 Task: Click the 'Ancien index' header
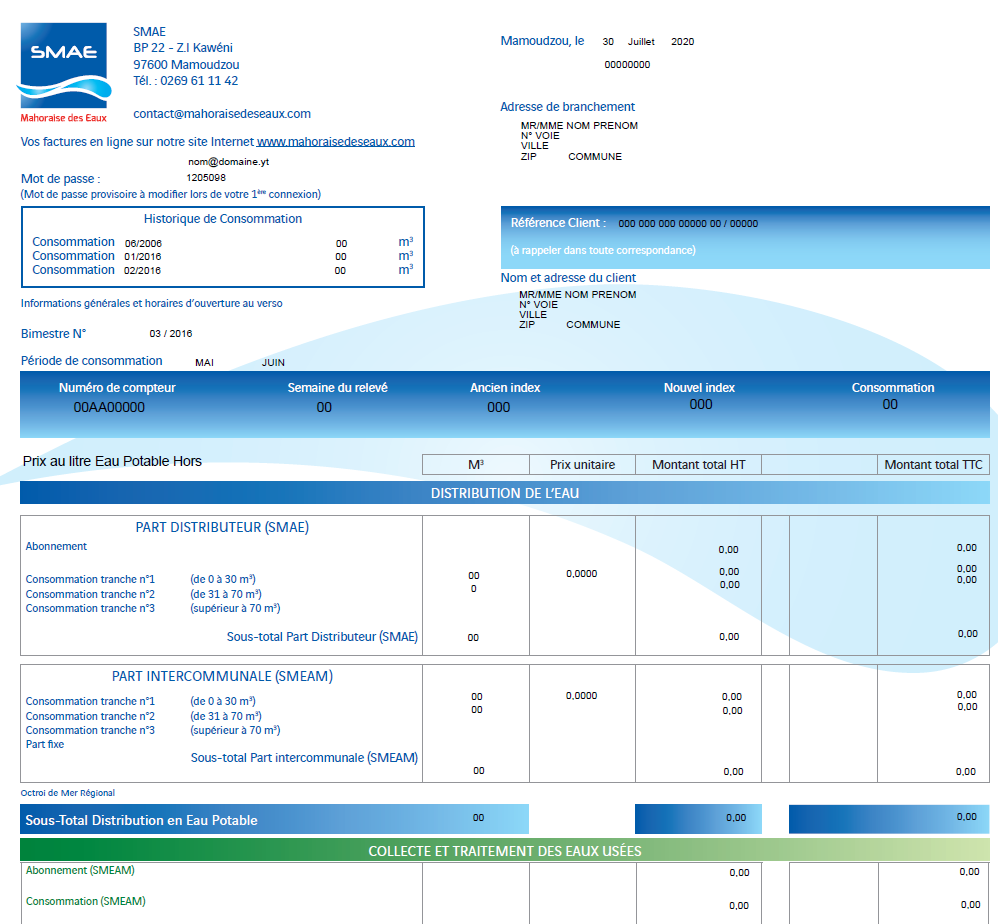[x=505, y=388]
